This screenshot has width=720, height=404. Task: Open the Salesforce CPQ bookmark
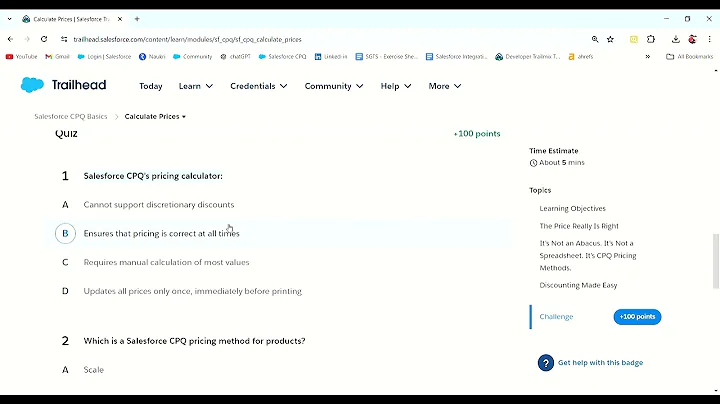(x=282, y=56)
